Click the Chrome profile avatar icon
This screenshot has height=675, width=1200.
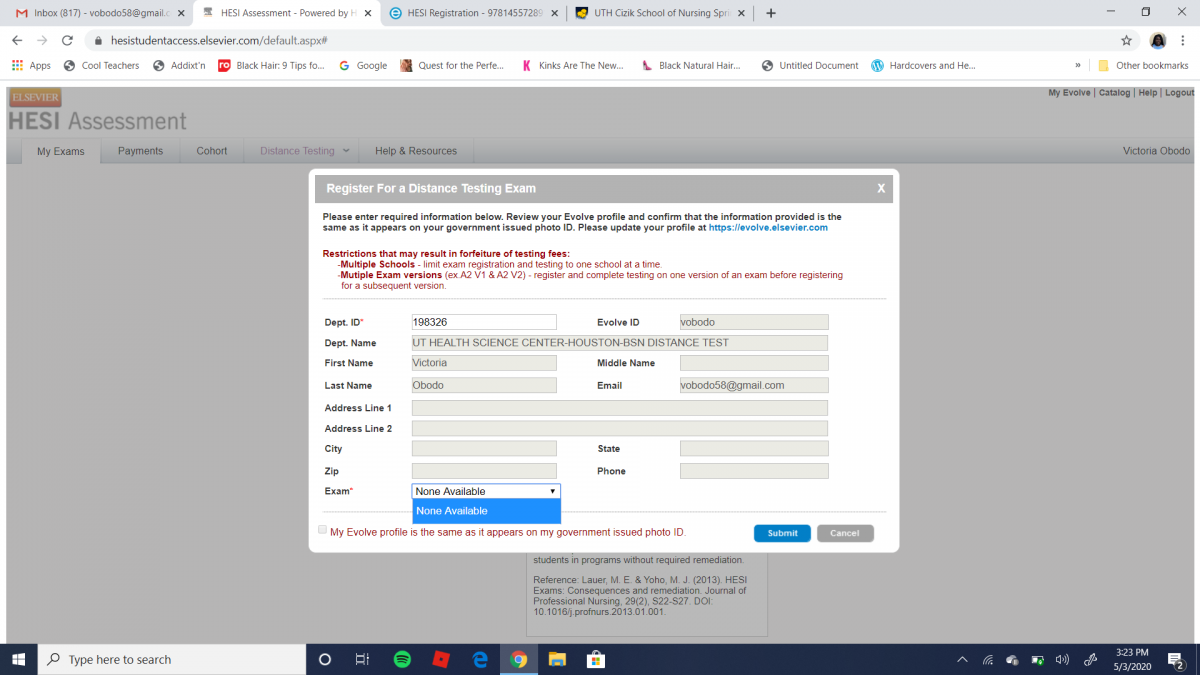pyautogui.click(x=1158, y=40)
